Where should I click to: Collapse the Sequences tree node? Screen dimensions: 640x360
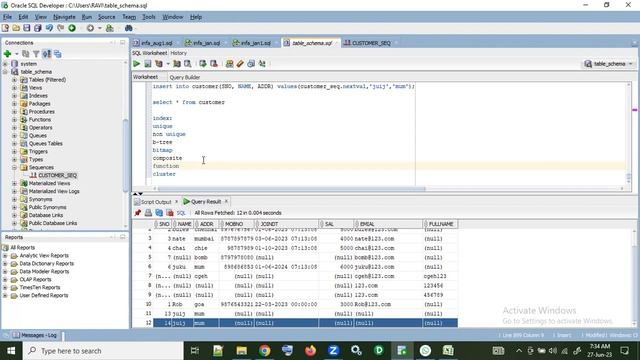pyautogui.click(x=14, y=167)
